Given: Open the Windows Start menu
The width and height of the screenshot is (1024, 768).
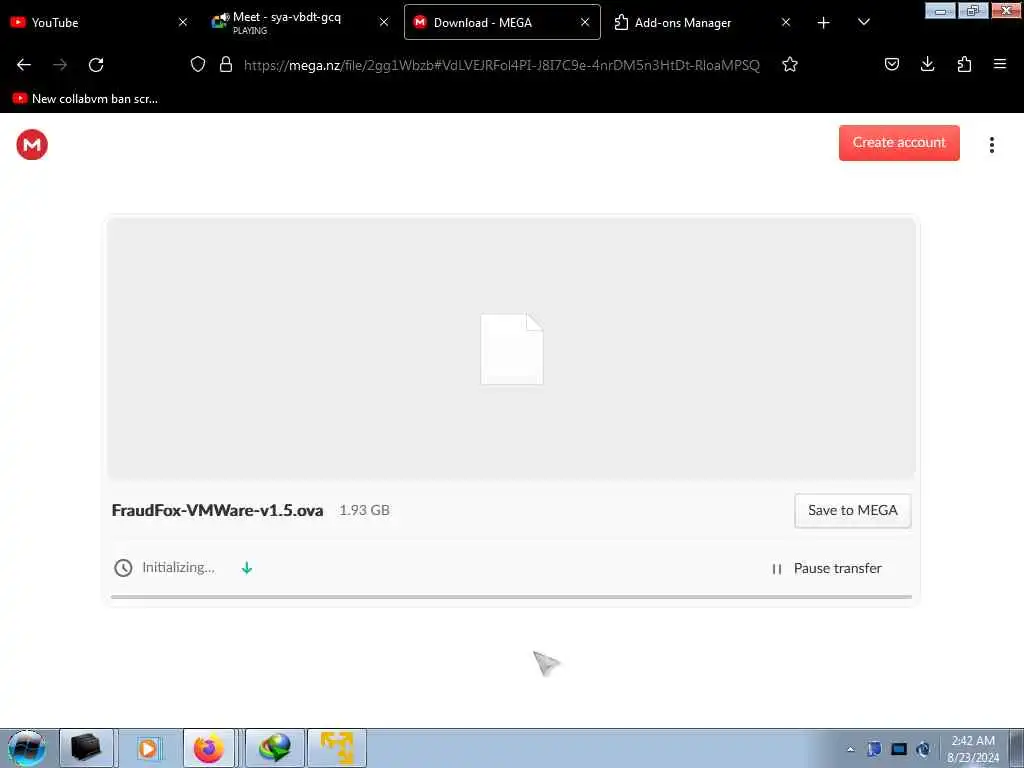Looking at the screenshot, I should 27,748.
